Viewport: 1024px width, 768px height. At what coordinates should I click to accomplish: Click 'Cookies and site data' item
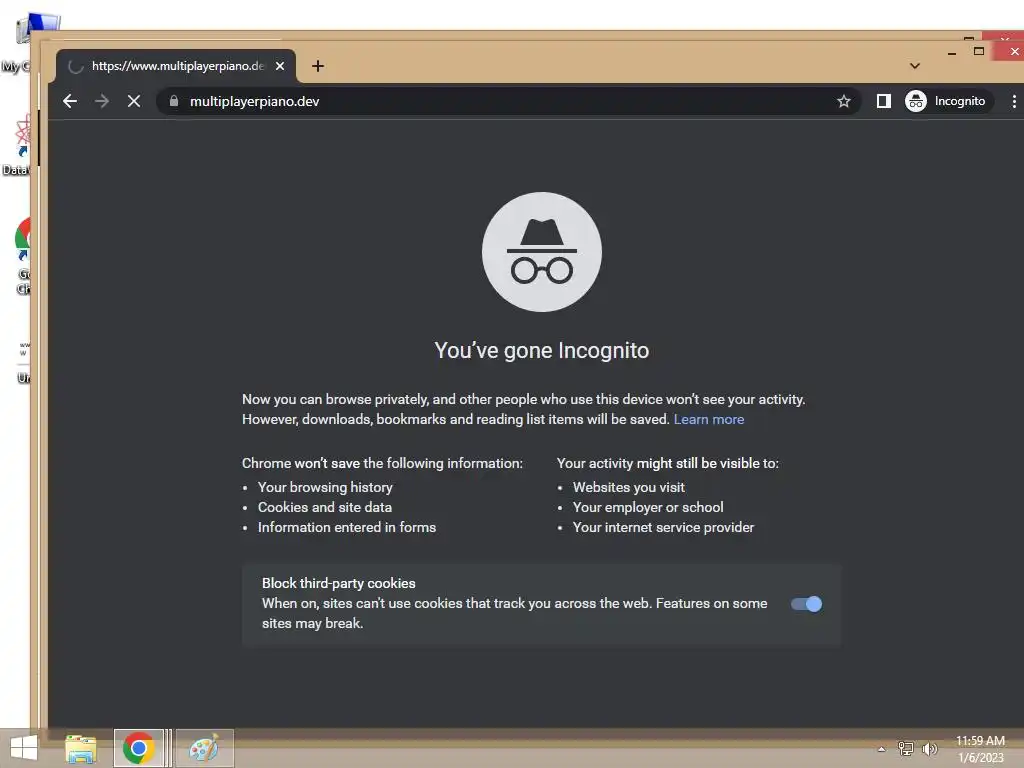pyautogui.click(x=325, y=507)
